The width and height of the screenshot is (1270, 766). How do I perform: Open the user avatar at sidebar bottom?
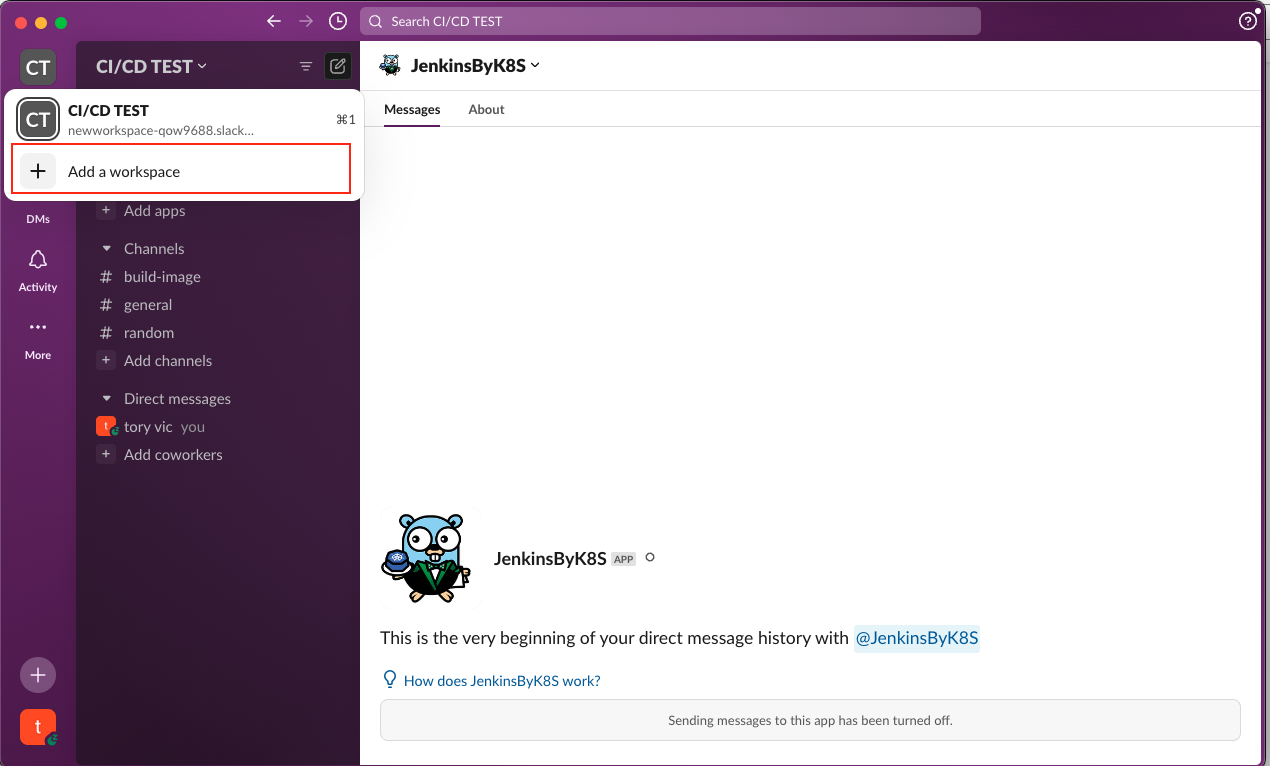pyautogui.click(x=38, y=727)
